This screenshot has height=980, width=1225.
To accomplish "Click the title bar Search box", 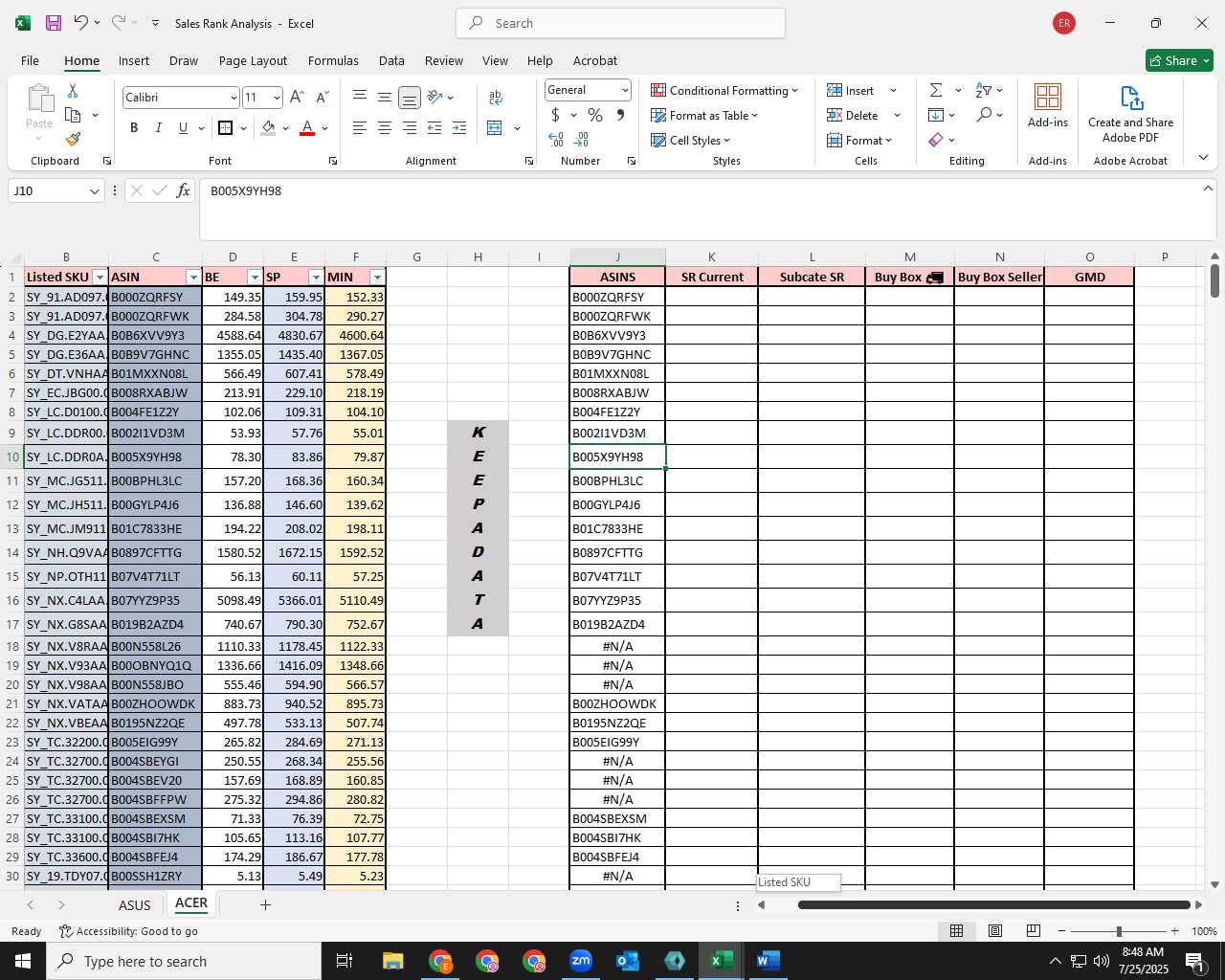I will 620,23.
